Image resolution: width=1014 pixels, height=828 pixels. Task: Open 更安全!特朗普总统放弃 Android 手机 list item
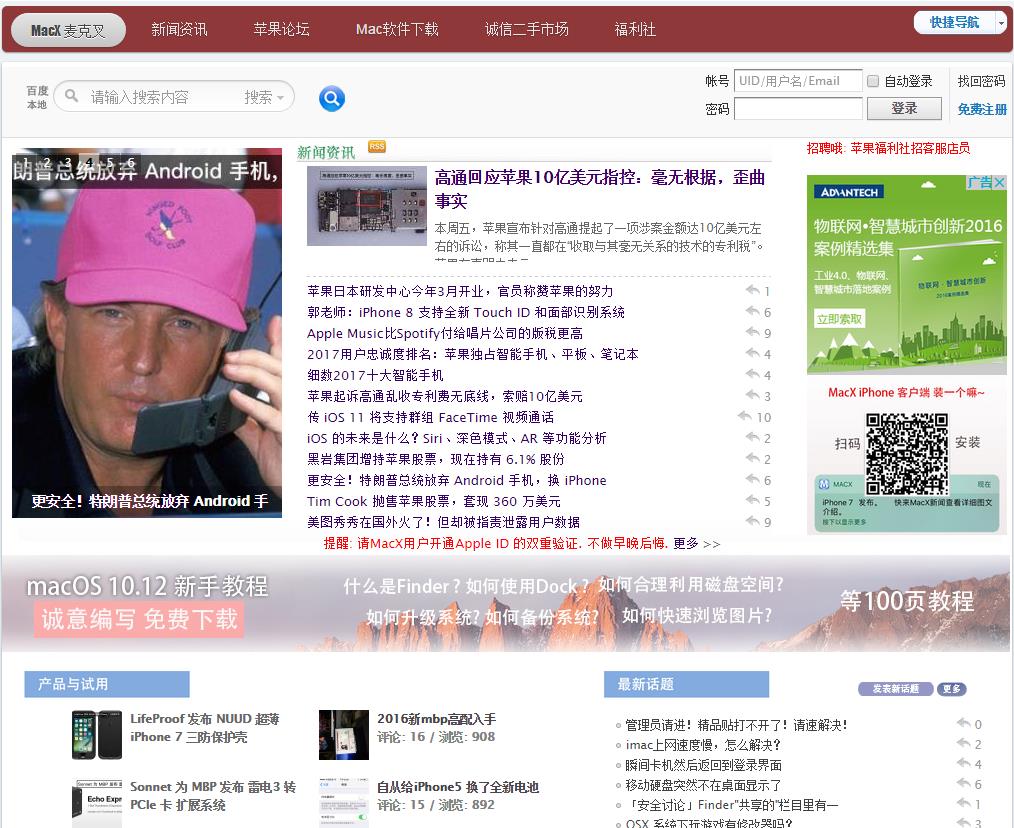[457, 480]
